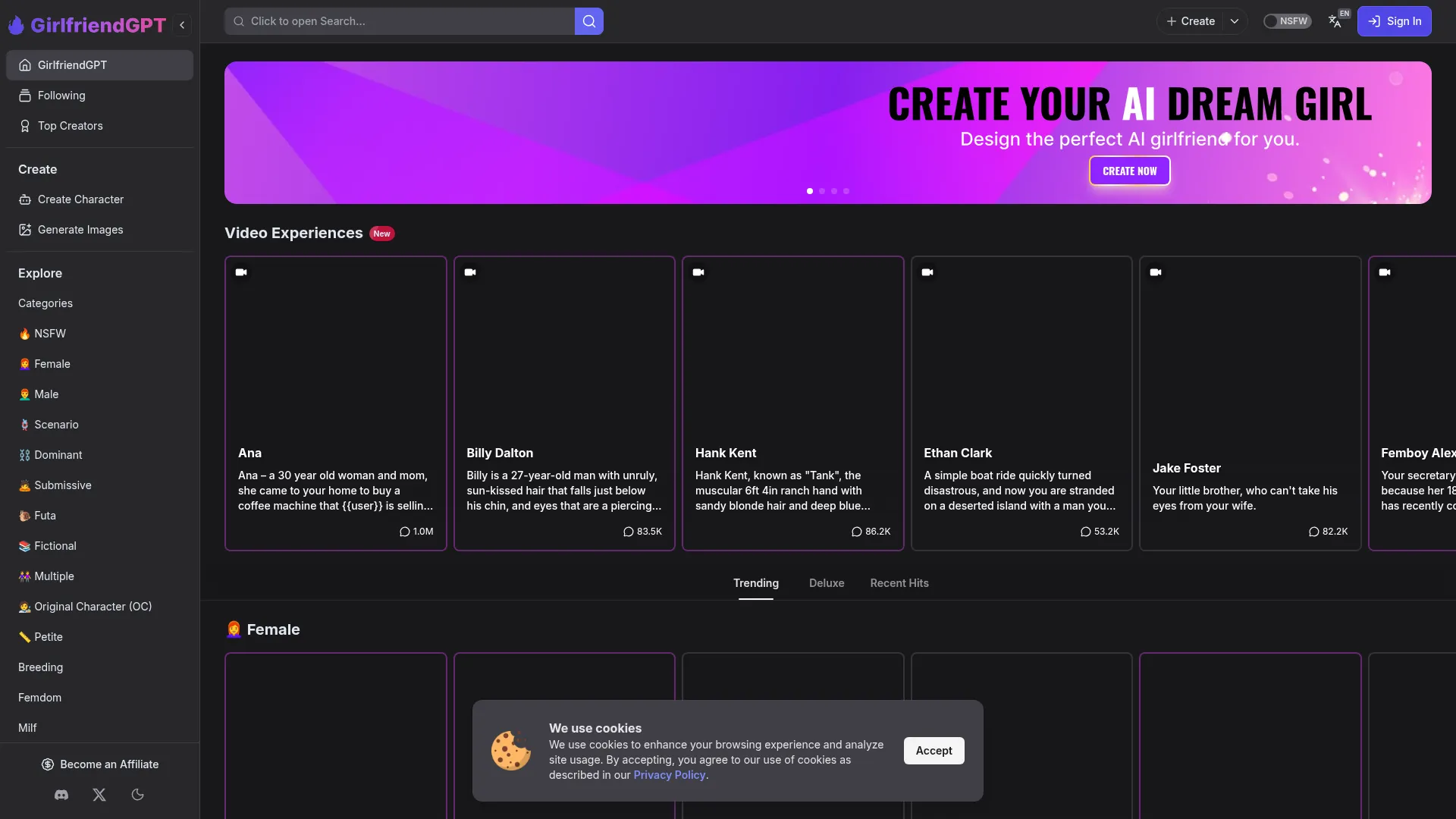Click the Sign In button
Viewport: 1456px width, 819px height.
point(1394,21)
